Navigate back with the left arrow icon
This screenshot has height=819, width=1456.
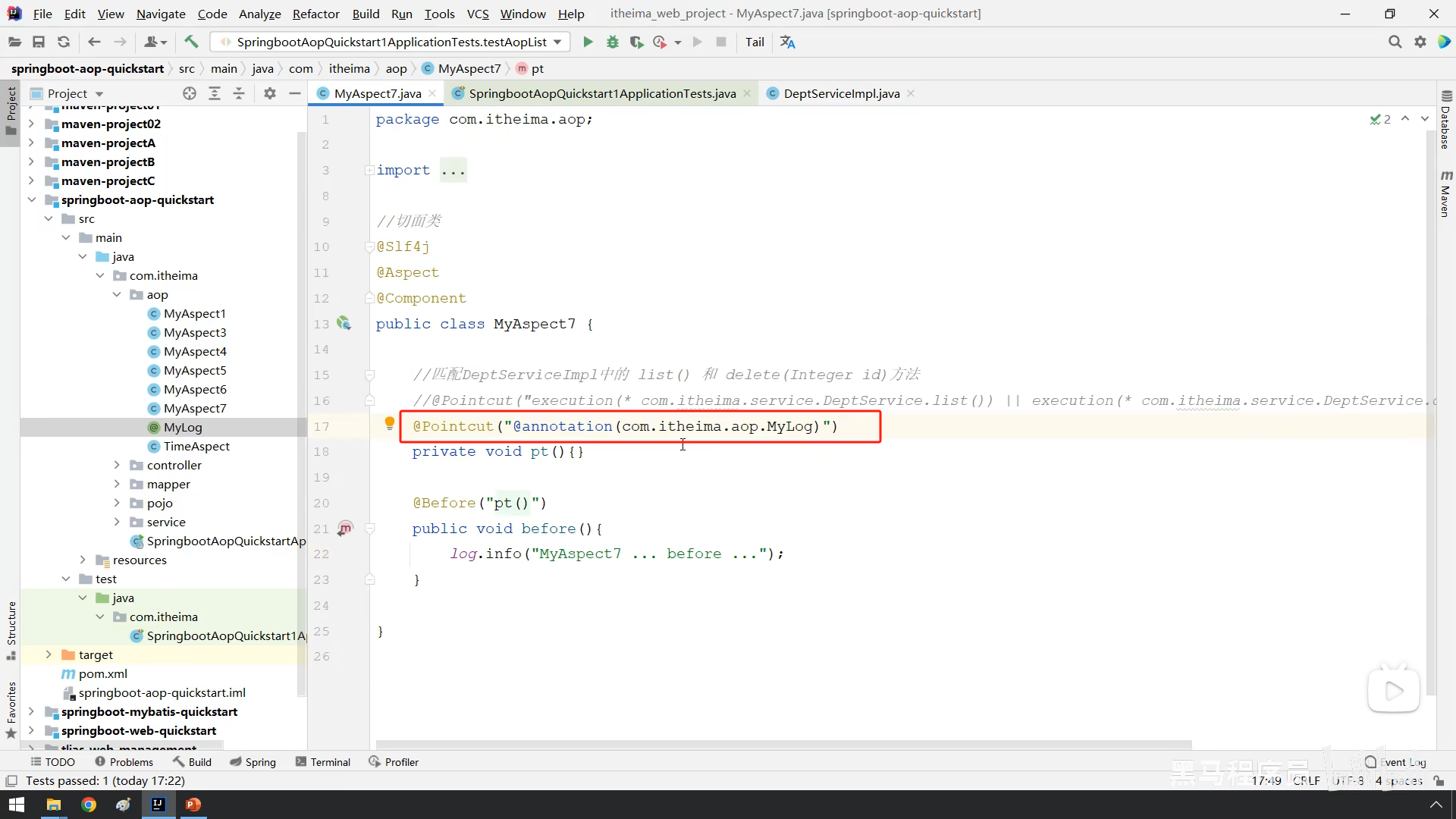94,42
